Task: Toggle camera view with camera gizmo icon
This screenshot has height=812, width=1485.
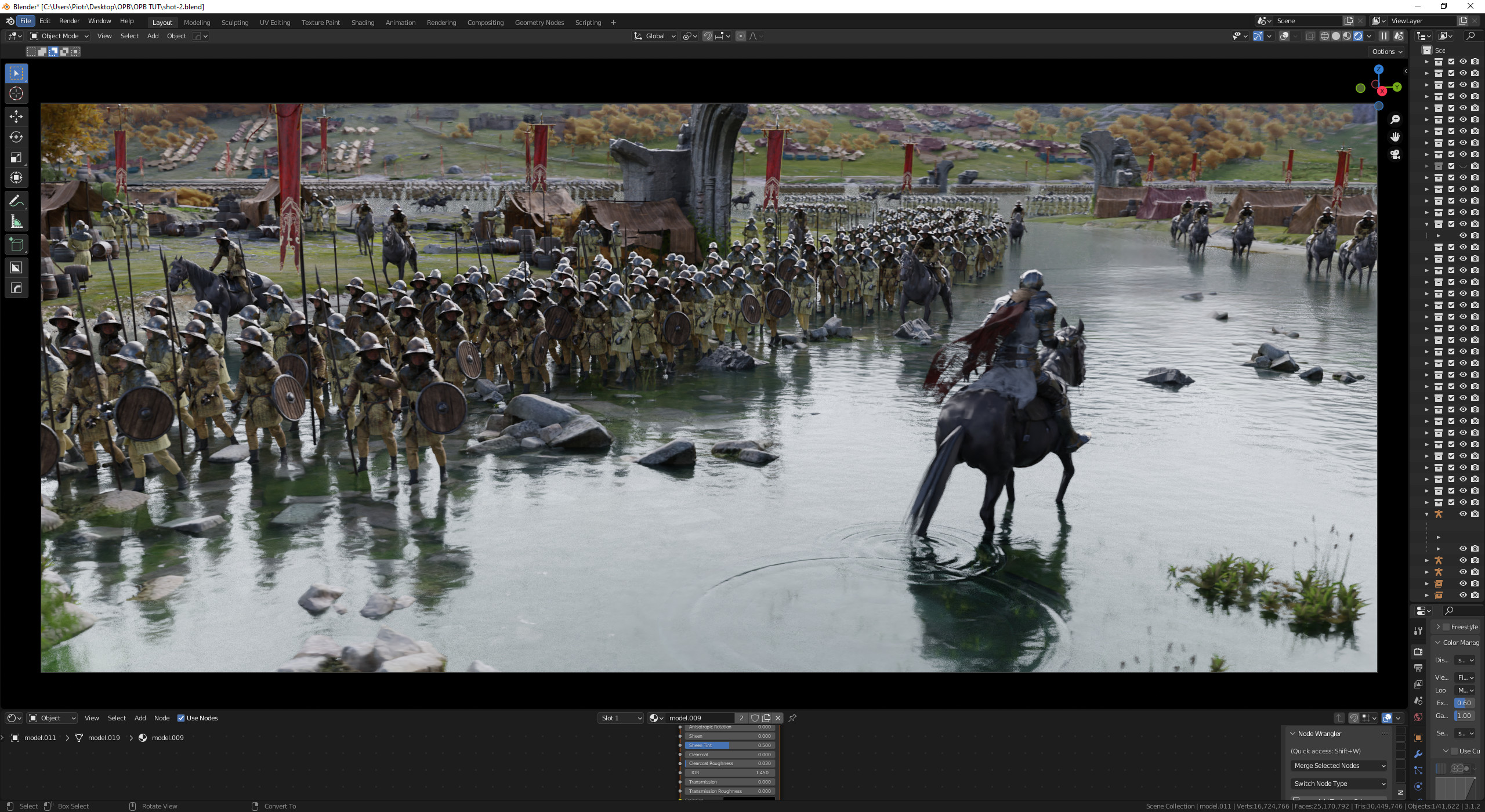Action: tap(1395, 154)
